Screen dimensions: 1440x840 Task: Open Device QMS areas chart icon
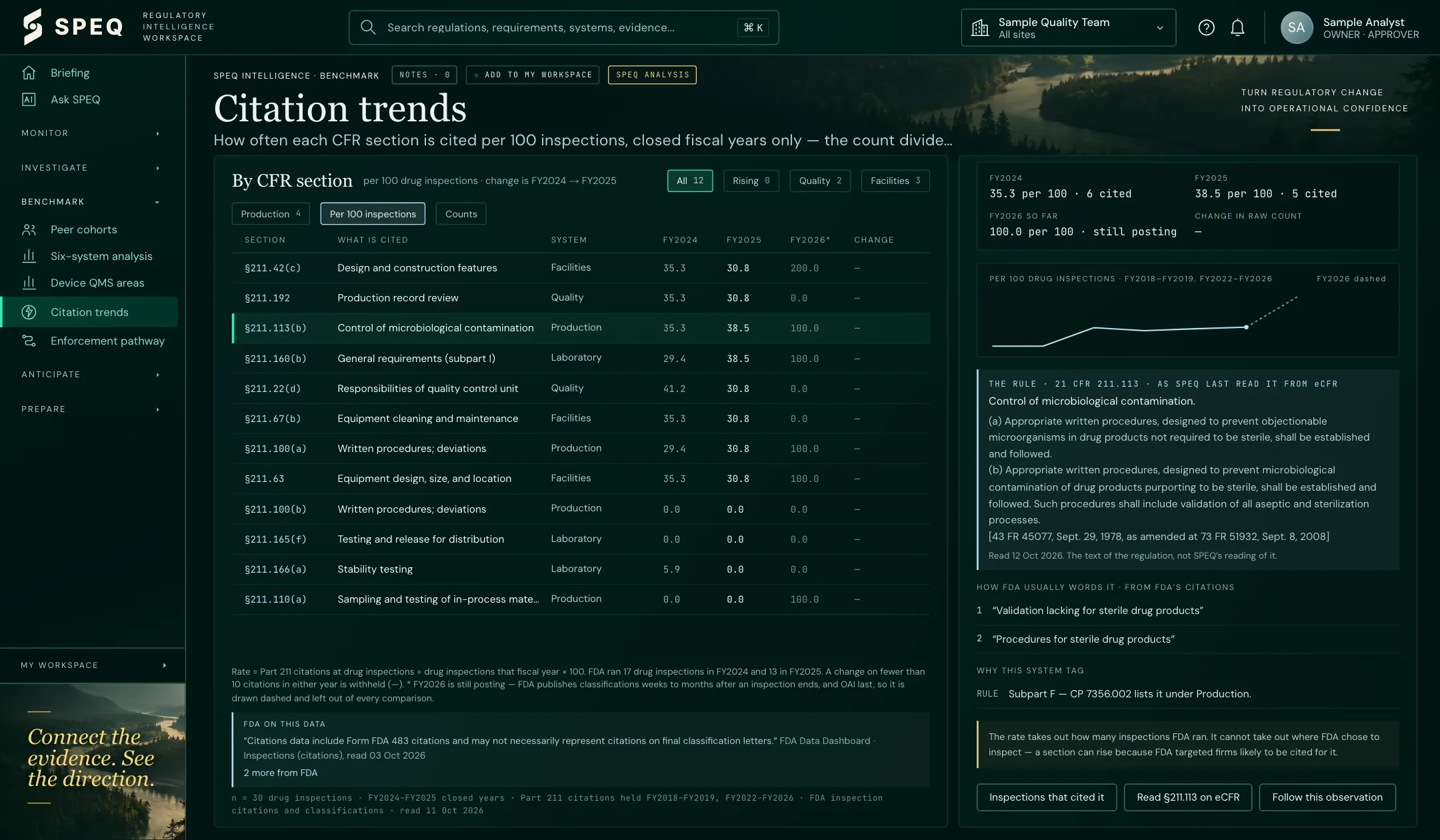pos(29,283)
